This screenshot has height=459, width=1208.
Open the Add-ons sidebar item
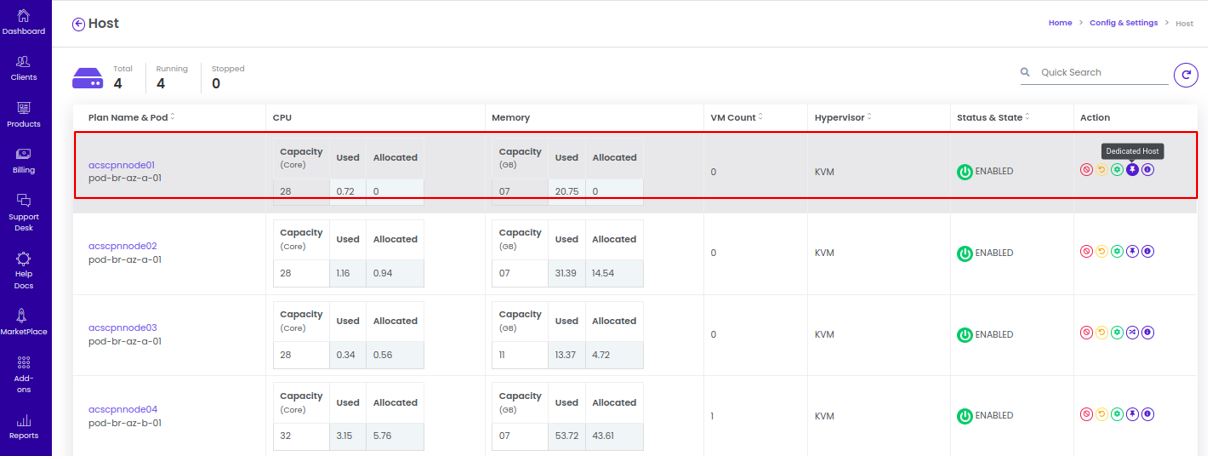(24, 374)
